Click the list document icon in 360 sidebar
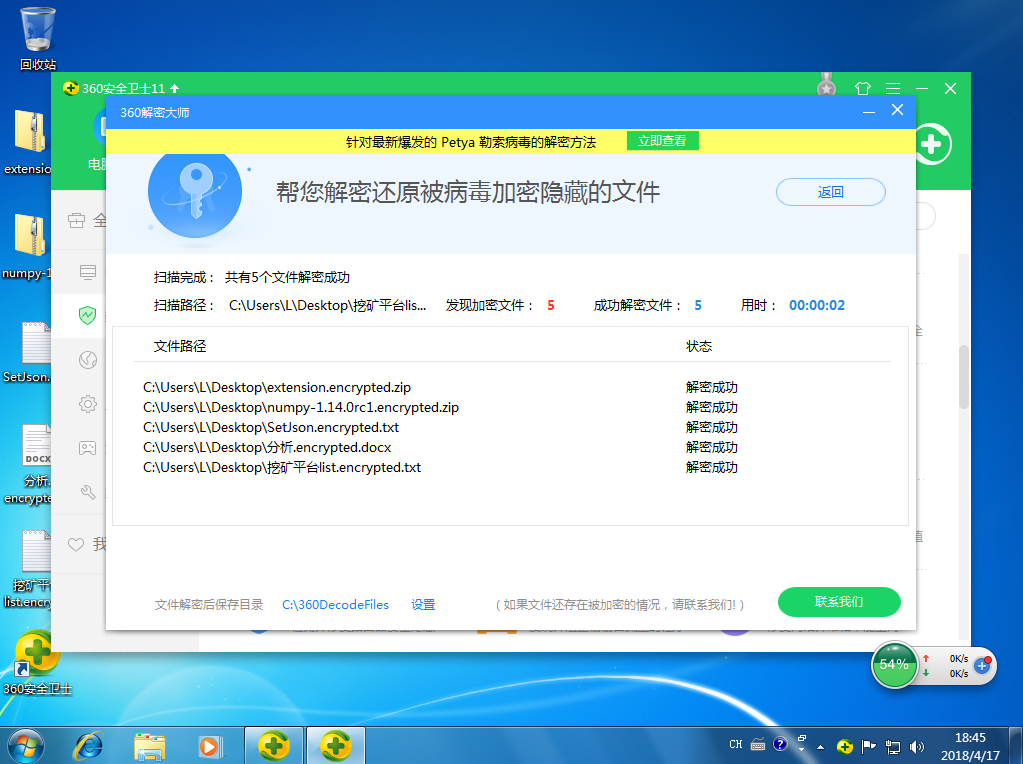The height and width of the screenshot is (764, 1023). (87, 271)
